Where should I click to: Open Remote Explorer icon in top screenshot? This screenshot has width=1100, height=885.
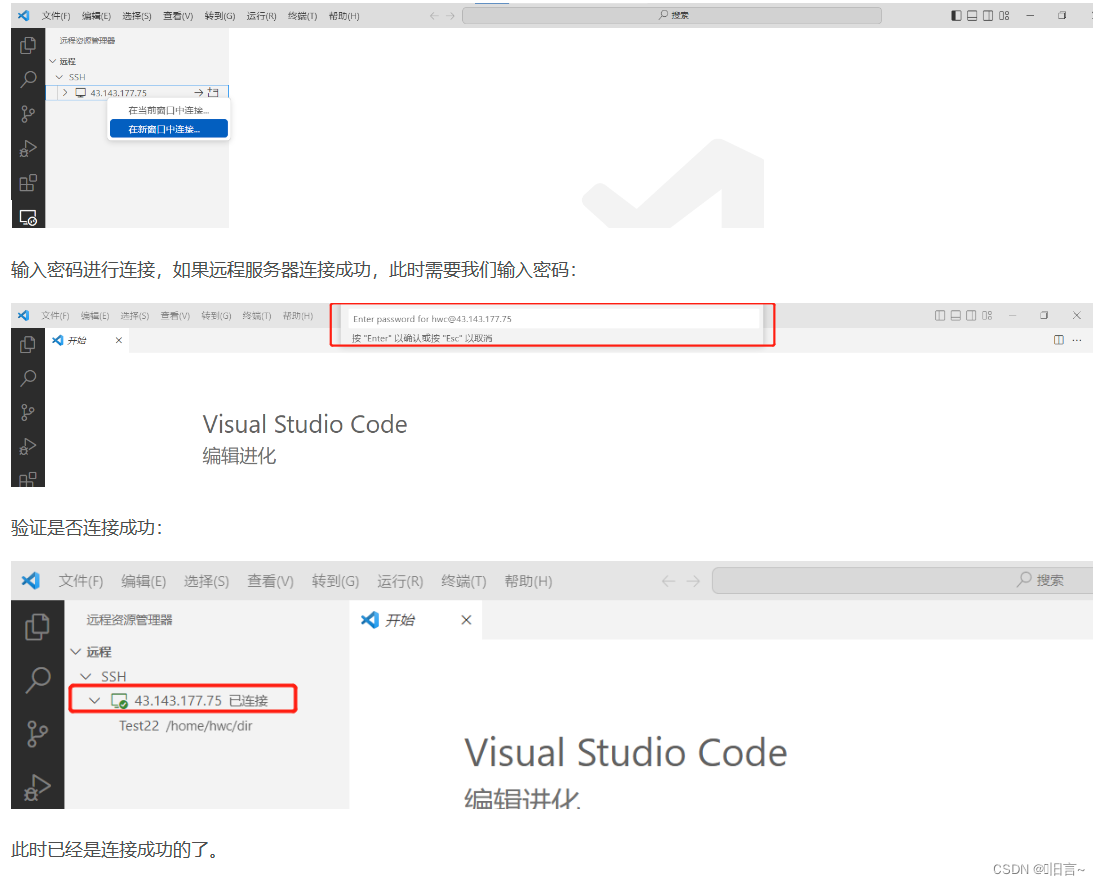click(28, 217)
